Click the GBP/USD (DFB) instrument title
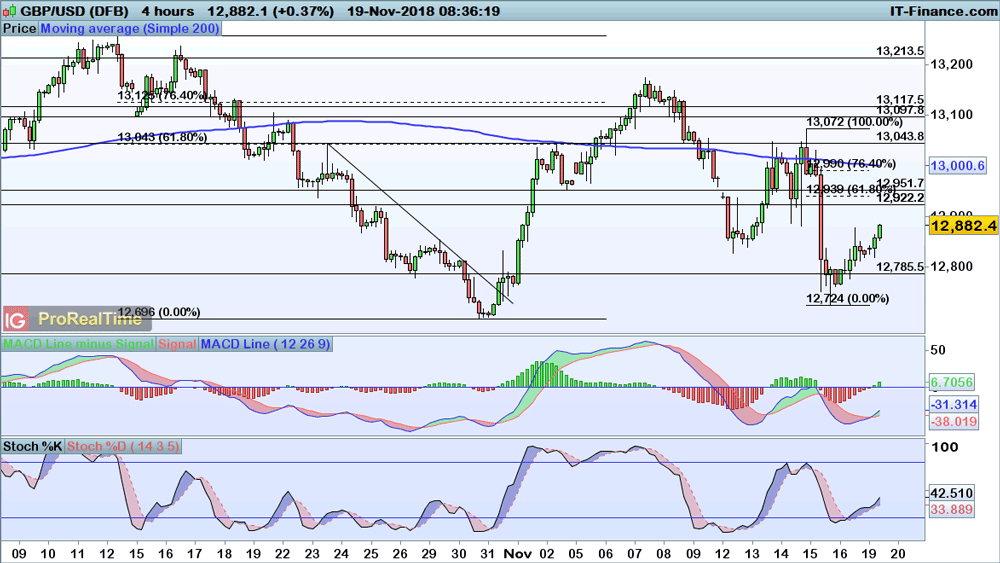Viewport: 1000px width, 563px height. [x=75, y=11]
